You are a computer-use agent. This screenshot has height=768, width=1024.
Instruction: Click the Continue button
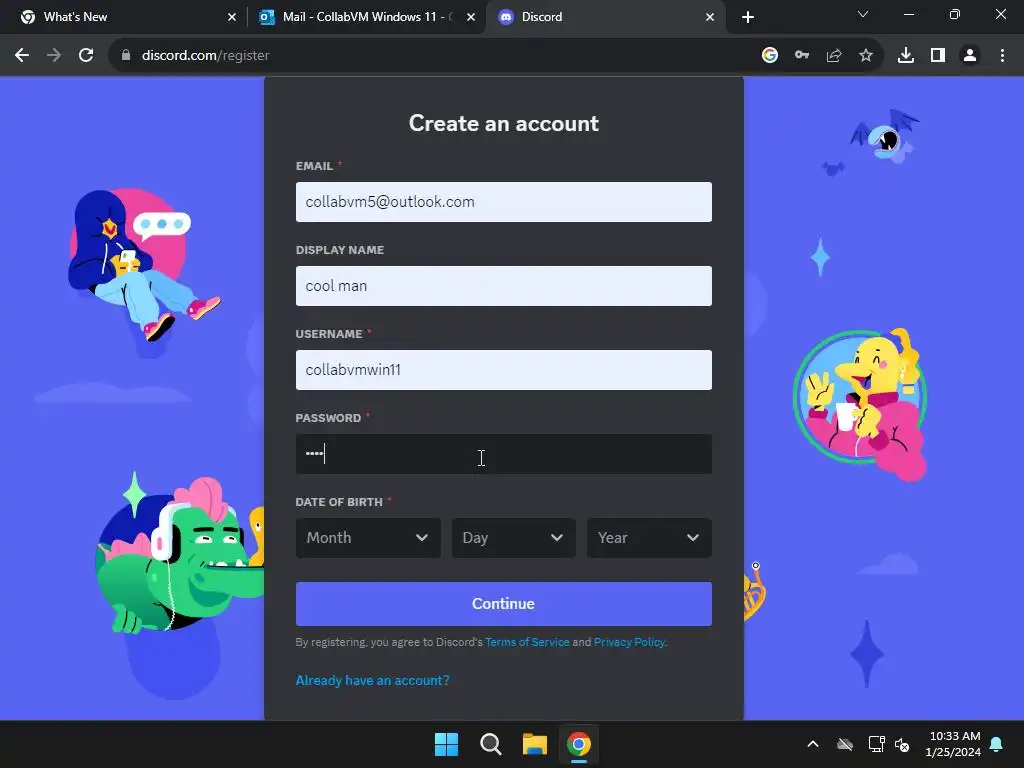(x=504, y=604)
